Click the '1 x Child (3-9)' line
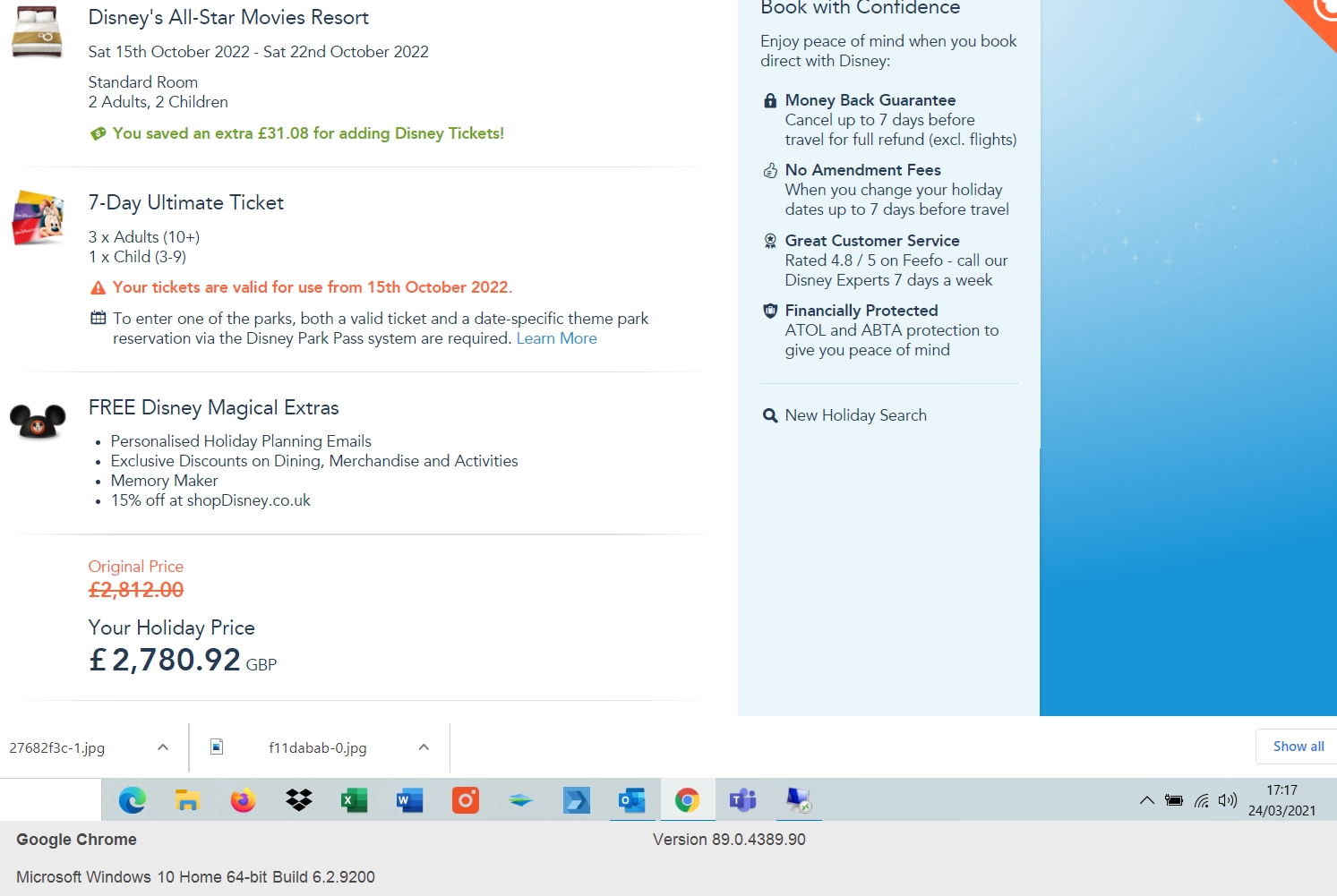Viewport: 1337px width, 896px height. point(137,257)
